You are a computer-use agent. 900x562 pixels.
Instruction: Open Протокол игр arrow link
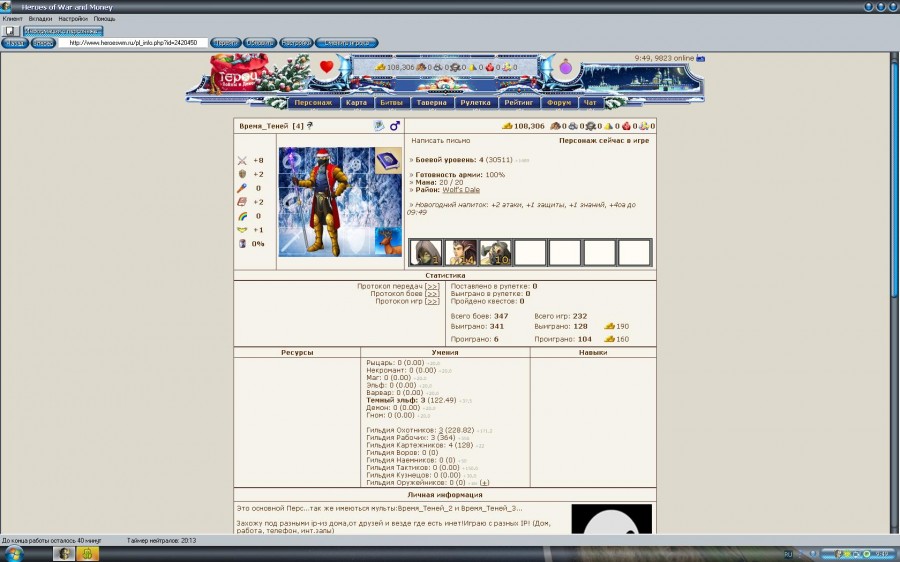432,301
